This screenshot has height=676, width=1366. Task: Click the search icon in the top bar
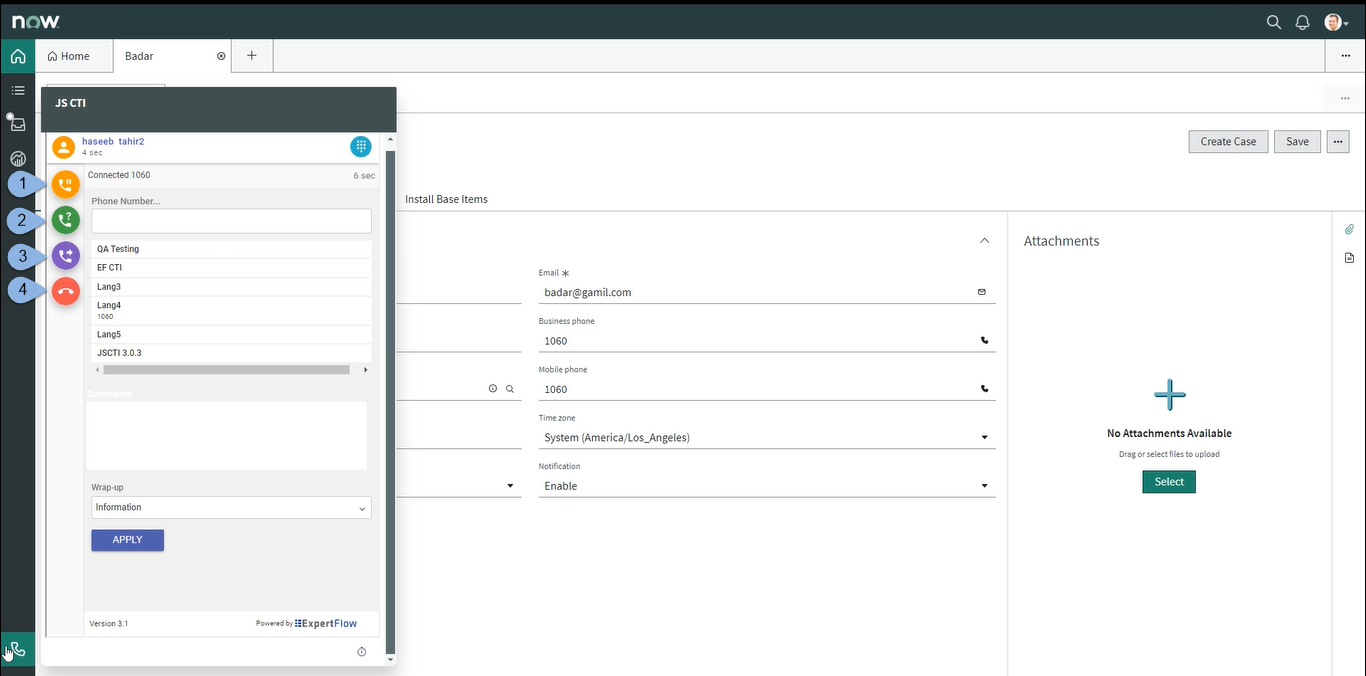1273,21
